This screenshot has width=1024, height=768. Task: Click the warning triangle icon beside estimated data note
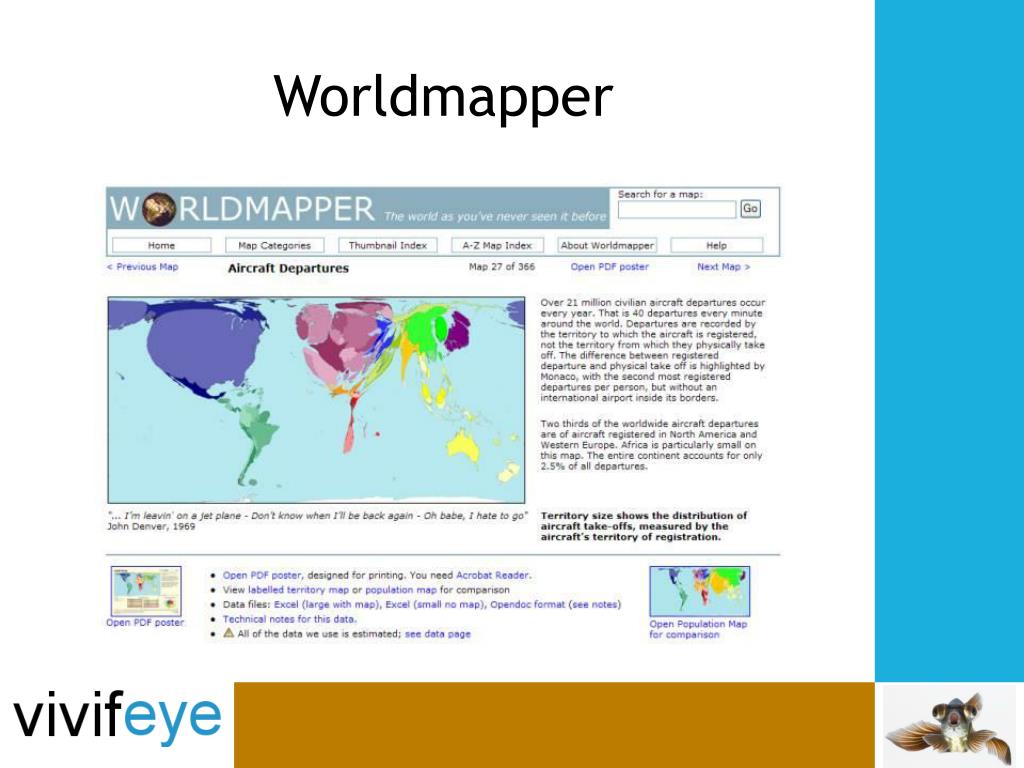229,633
